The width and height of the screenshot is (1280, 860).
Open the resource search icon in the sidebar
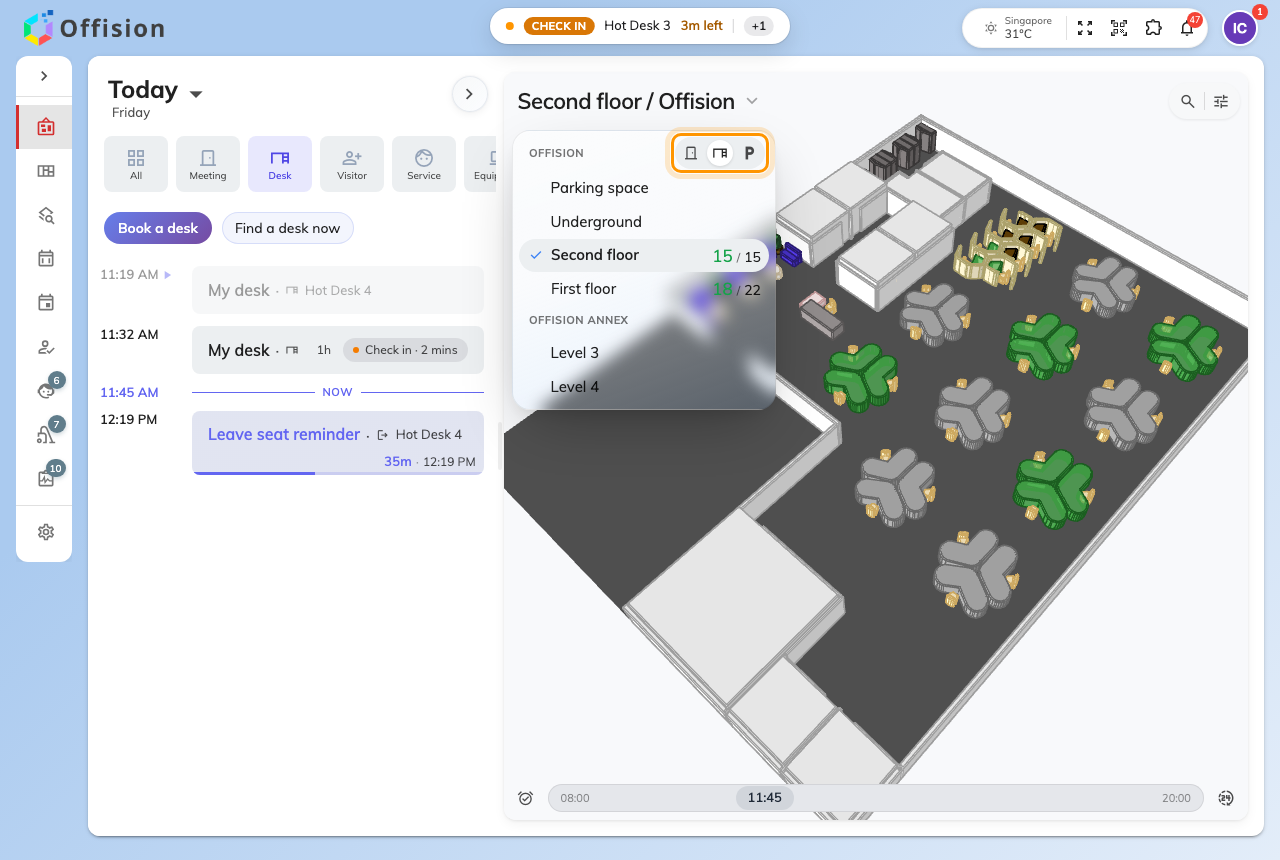(45, 215)
